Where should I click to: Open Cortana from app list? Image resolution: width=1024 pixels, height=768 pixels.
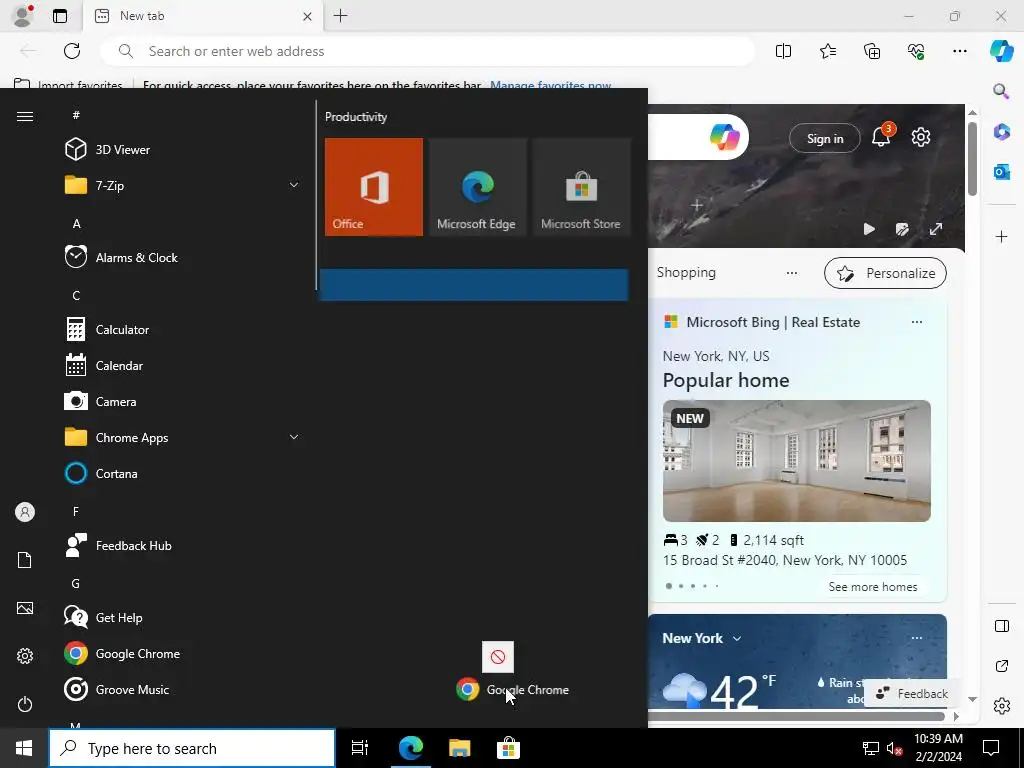pos(183,473)
